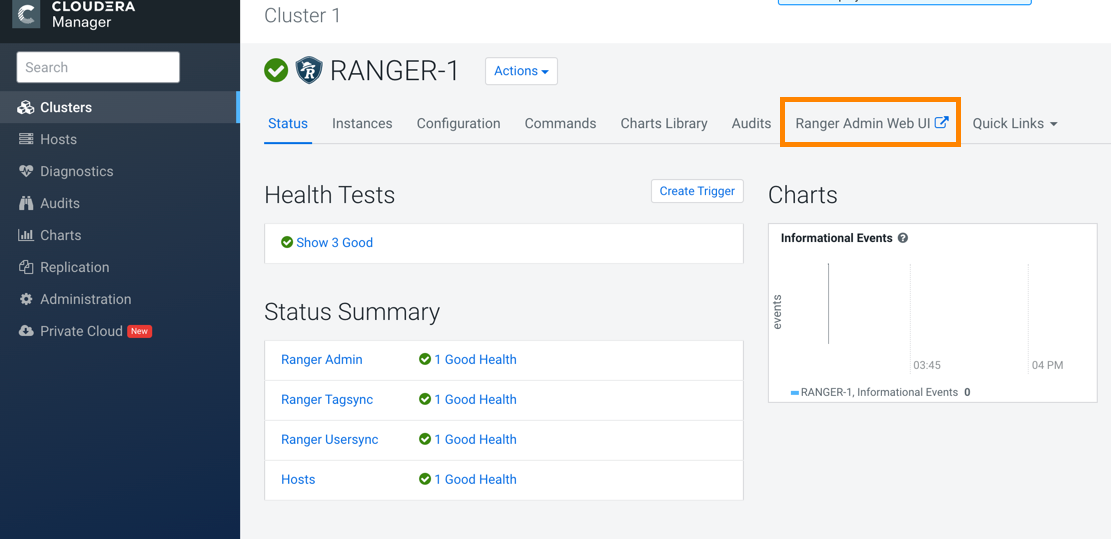Open the Ranger Tagsync role link

coord(327,399)
